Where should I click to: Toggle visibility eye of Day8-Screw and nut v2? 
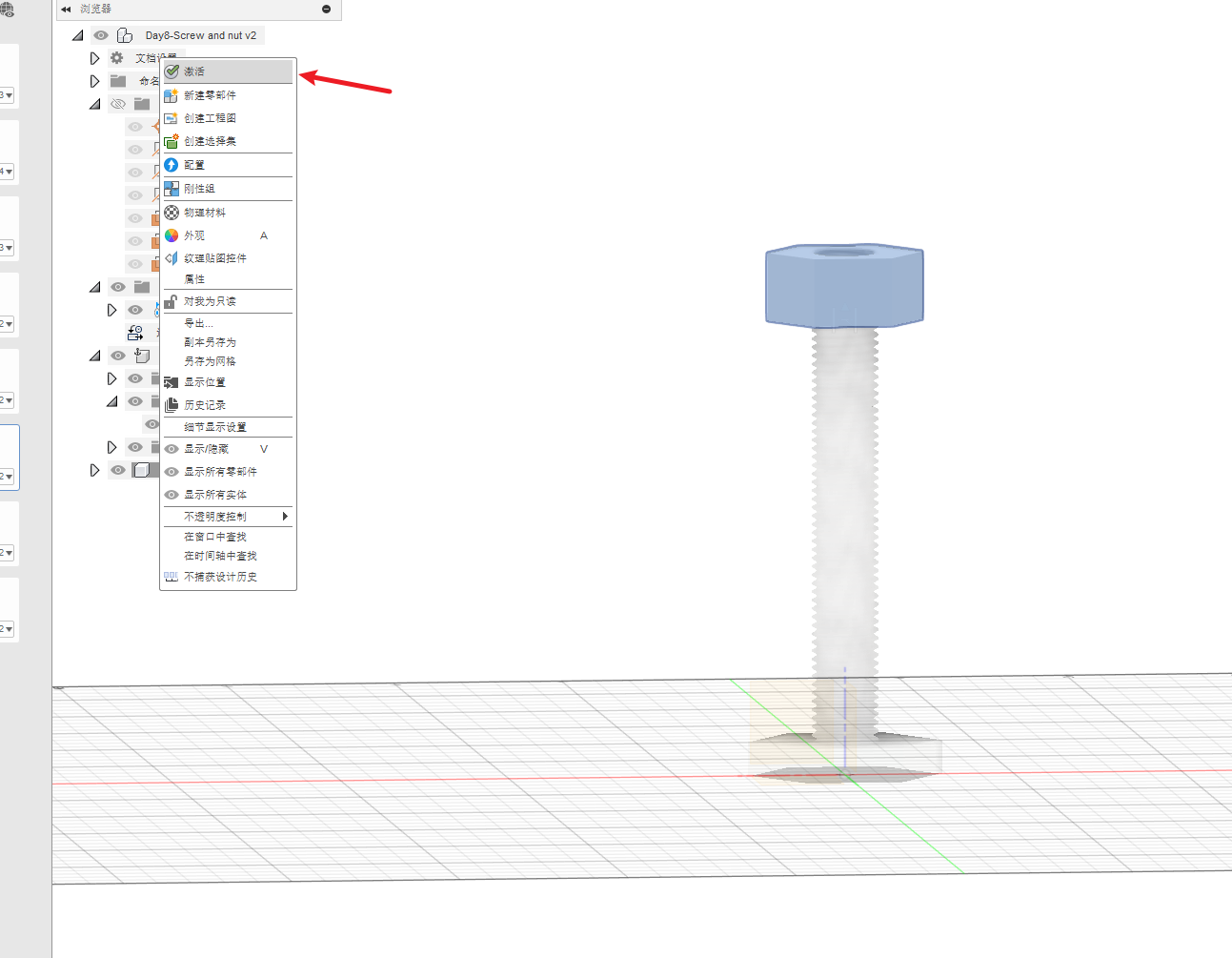coord(101,35)
